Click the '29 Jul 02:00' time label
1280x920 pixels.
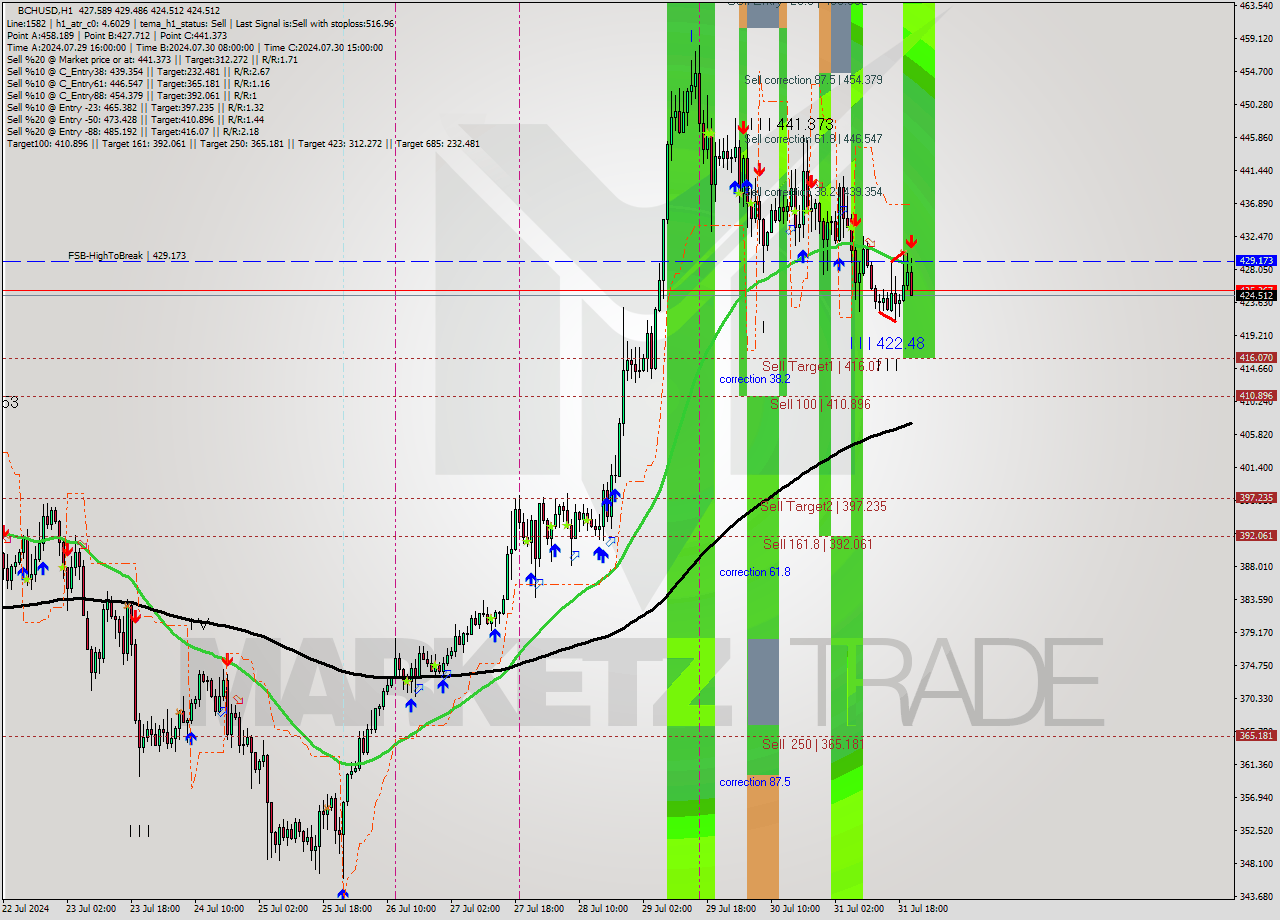click(x=667, y=909)
